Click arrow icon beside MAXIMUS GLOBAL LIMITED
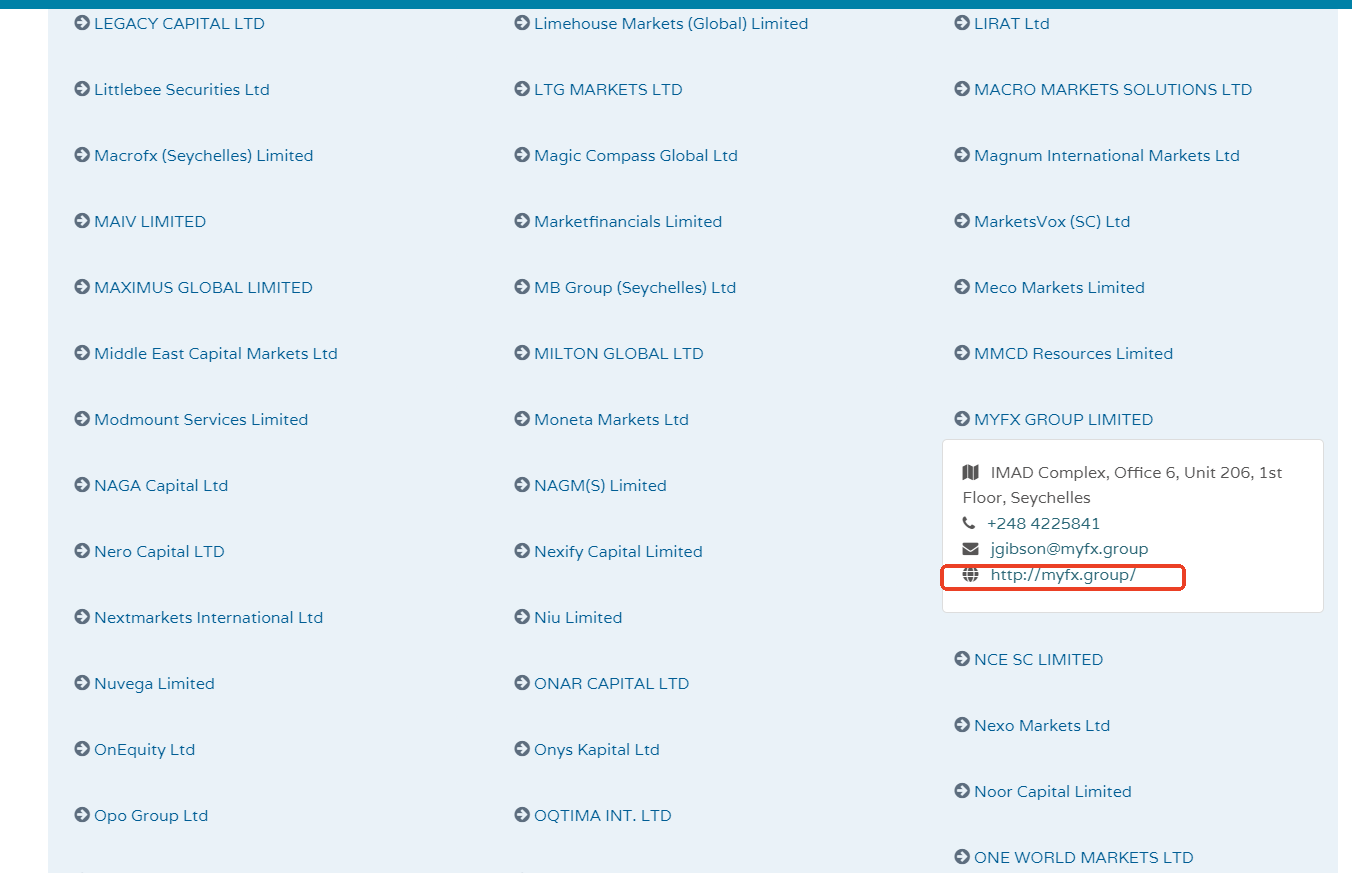The height and width of the screenshot is (873, 1352). click(x=82, y=287)
